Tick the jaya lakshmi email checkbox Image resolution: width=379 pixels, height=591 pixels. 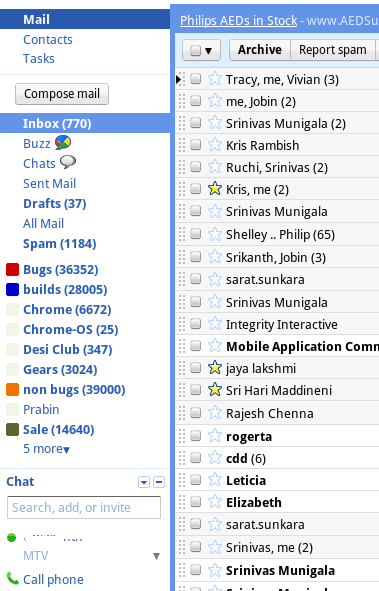pyautogui.click(x=195, y=367)
